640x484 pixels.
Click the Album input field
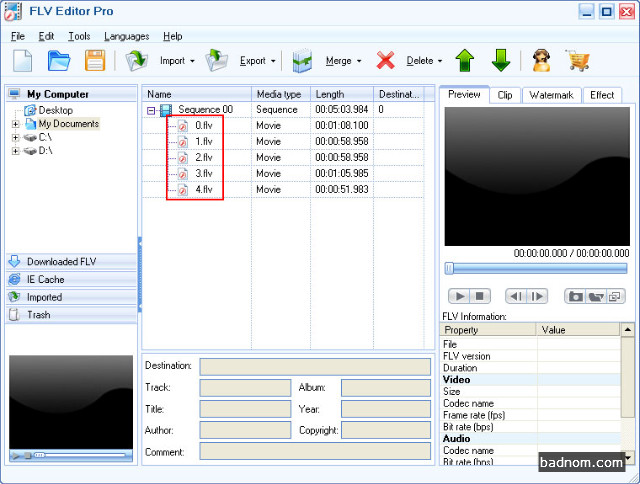coord(386,388)
